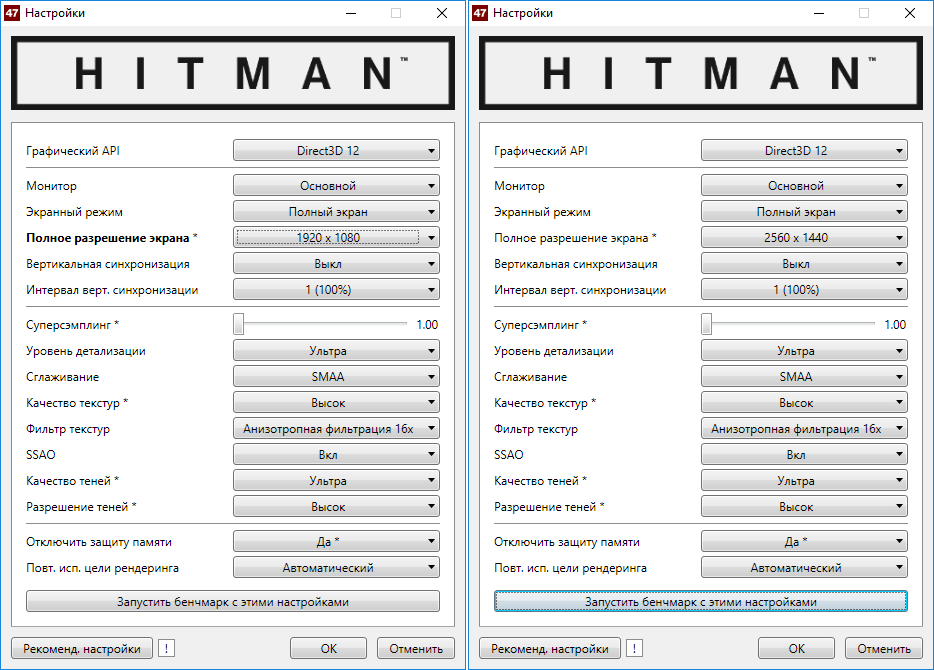The height and width of the screenshot is (670, 934).
Task: Click Отменить in right window
Action: (884, 649)
